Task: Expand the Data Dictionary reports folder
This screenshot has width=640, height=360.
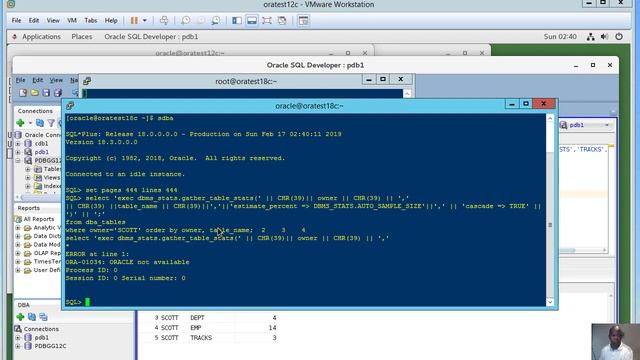Action: click(18, 236)
